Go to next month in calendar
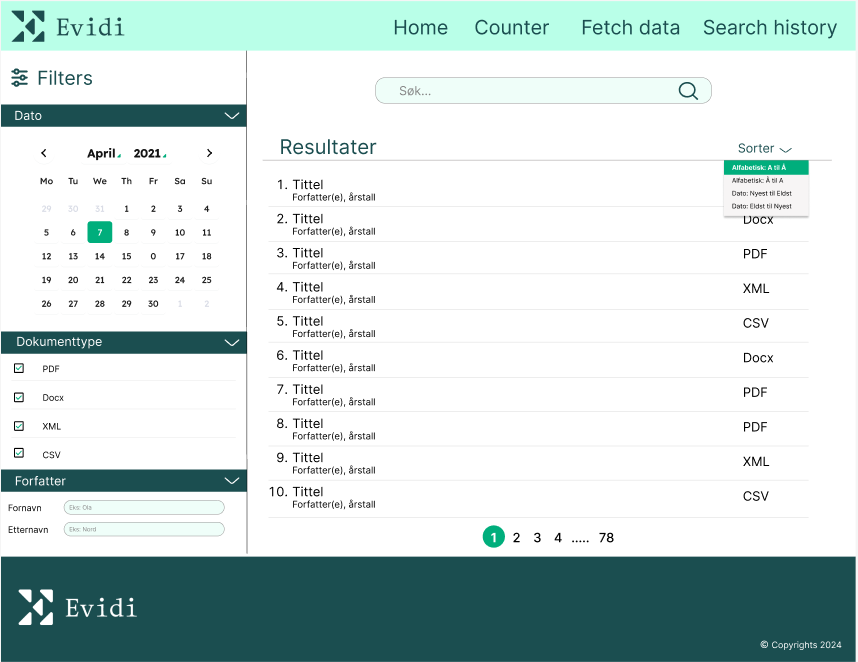 [x=209, y=153]
